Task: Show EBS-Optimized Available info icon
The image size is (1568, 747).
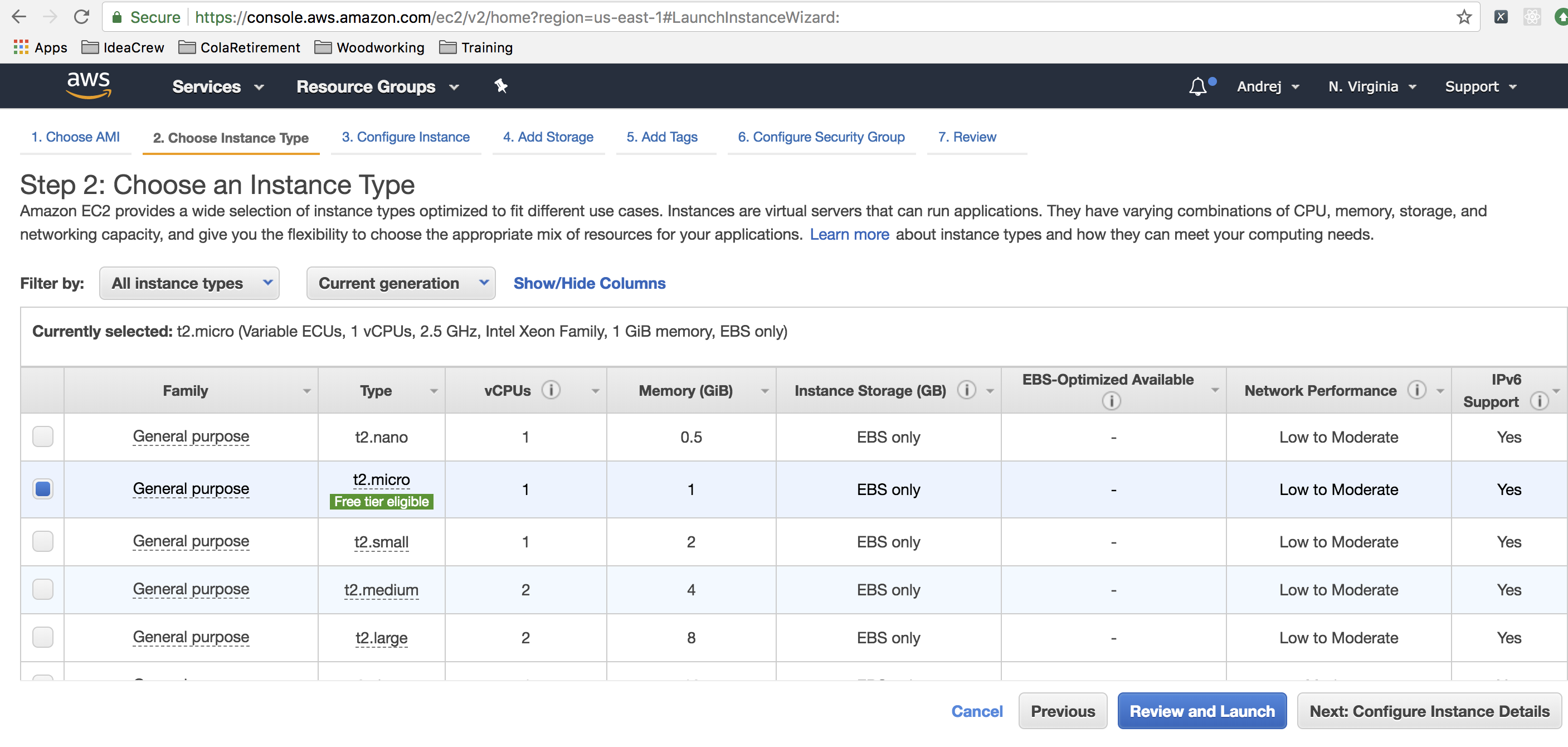Action: click(x=1112, y=401)
